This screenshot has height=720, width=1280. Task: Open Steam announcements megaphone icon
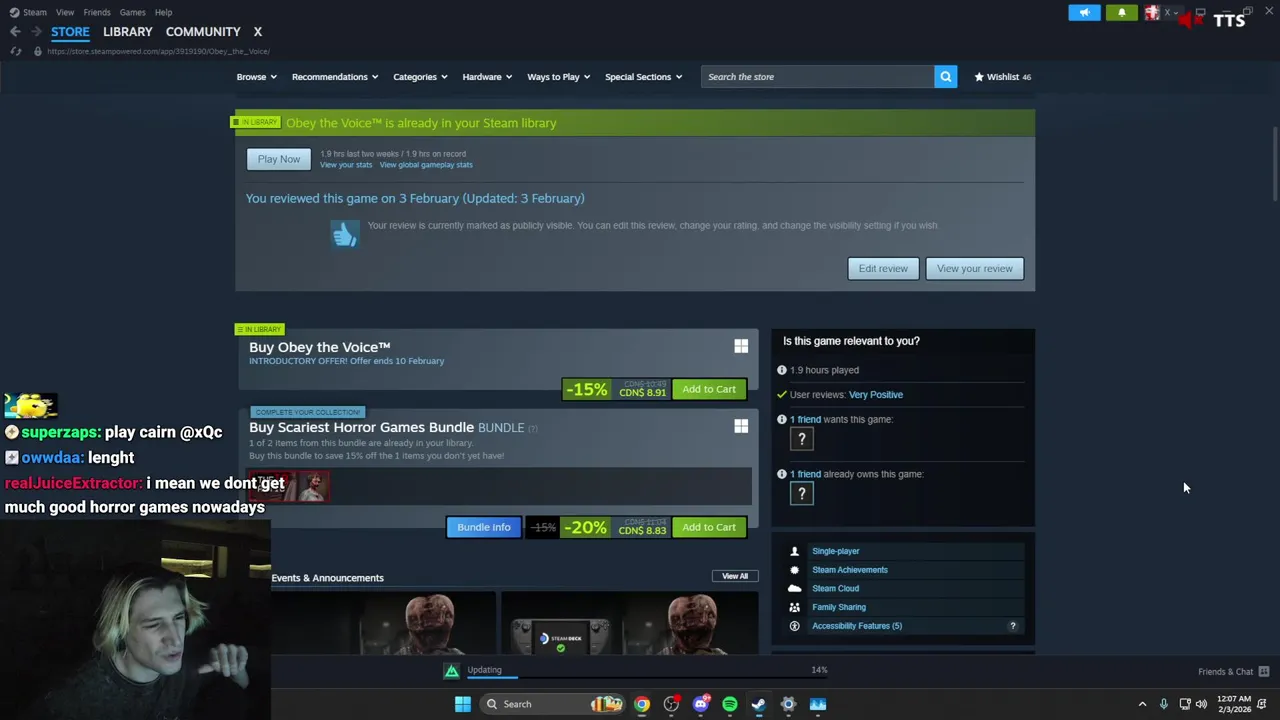(1084, 12)
